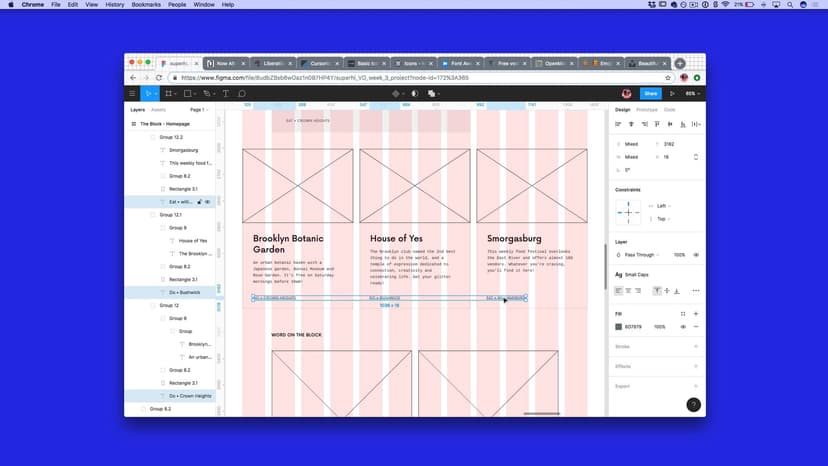Click the browser address bar URL
This screenshot has width=828, height=466.
pyautogui.click(x=325, y=78)
